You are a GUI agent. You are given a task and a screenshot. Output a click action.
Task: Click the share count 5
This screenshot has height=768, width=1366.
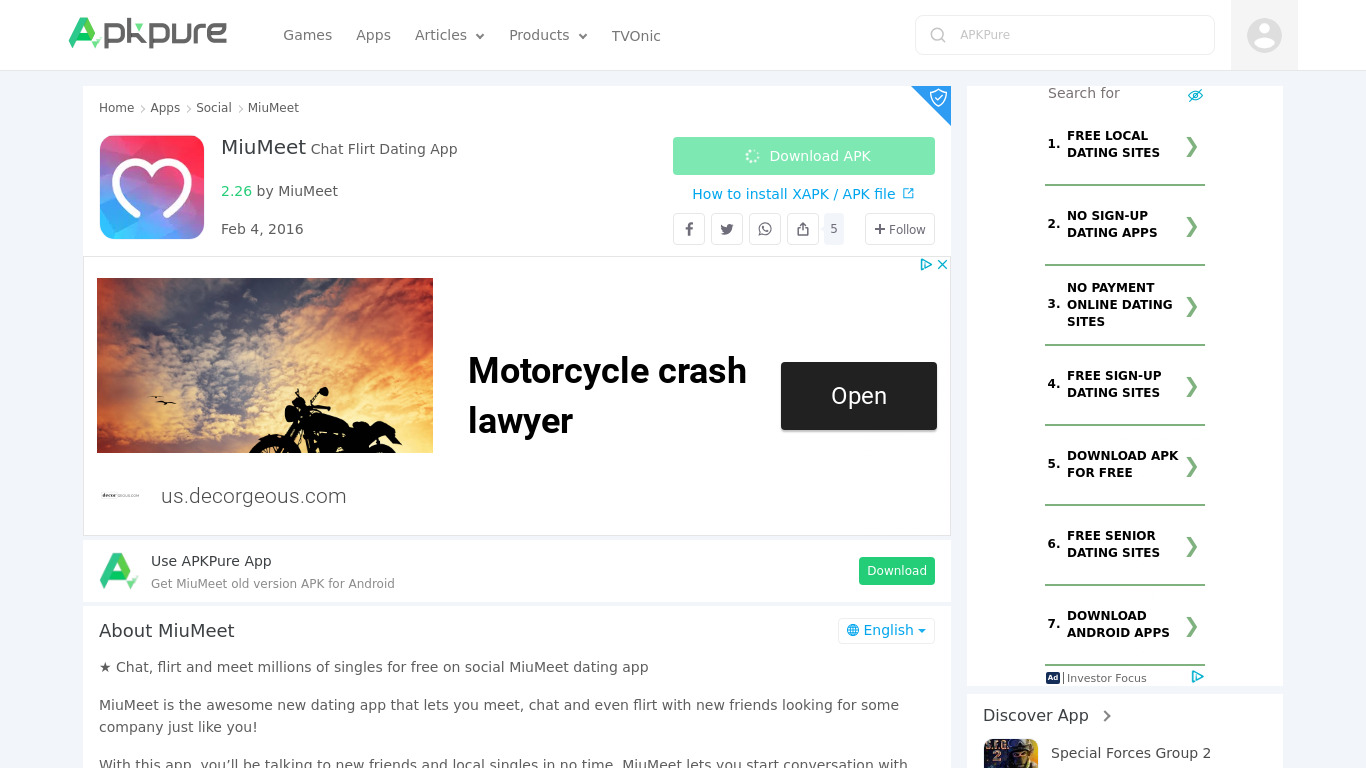click(x=833, y=229)
